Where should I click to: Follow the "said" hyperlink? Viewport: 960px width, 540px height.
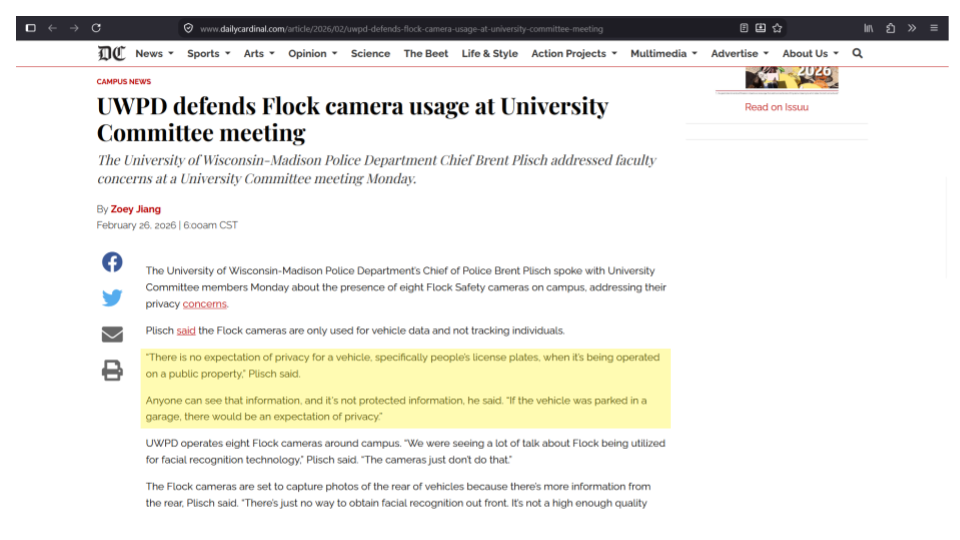click(186, 331)
